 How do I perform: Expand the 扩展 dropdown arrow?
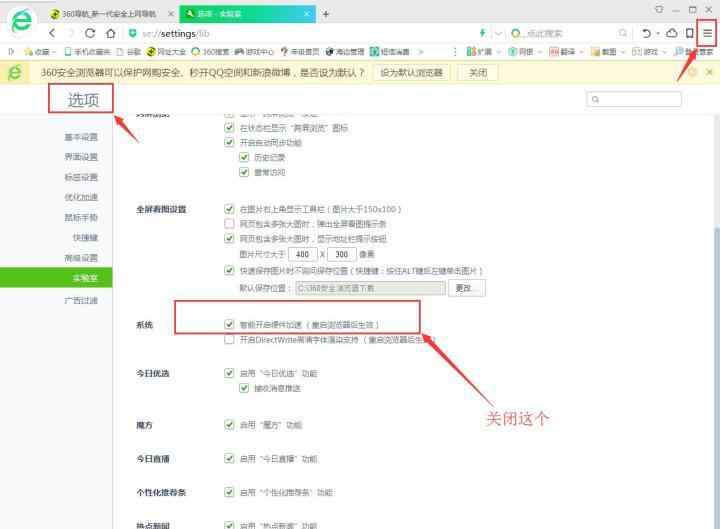[x=498, y=52]
